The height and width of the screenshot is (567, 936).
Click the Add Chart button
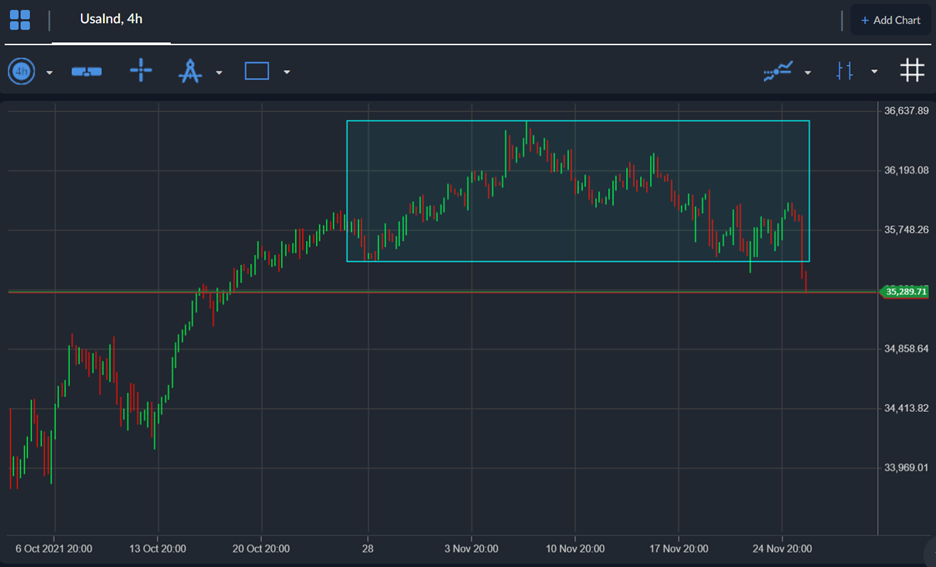click(x=890, y=20)
